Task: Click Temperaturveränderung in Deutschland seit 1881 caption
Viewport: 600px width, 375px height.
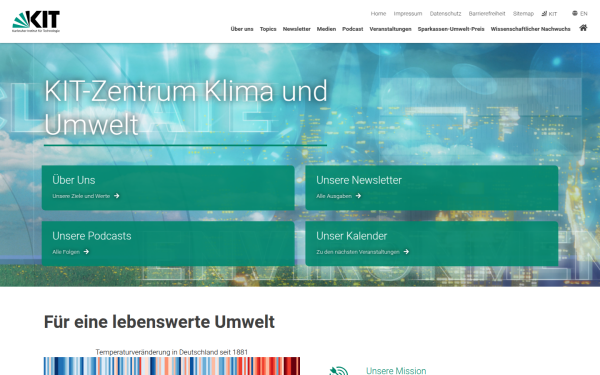Action: (x=172, y=352)
